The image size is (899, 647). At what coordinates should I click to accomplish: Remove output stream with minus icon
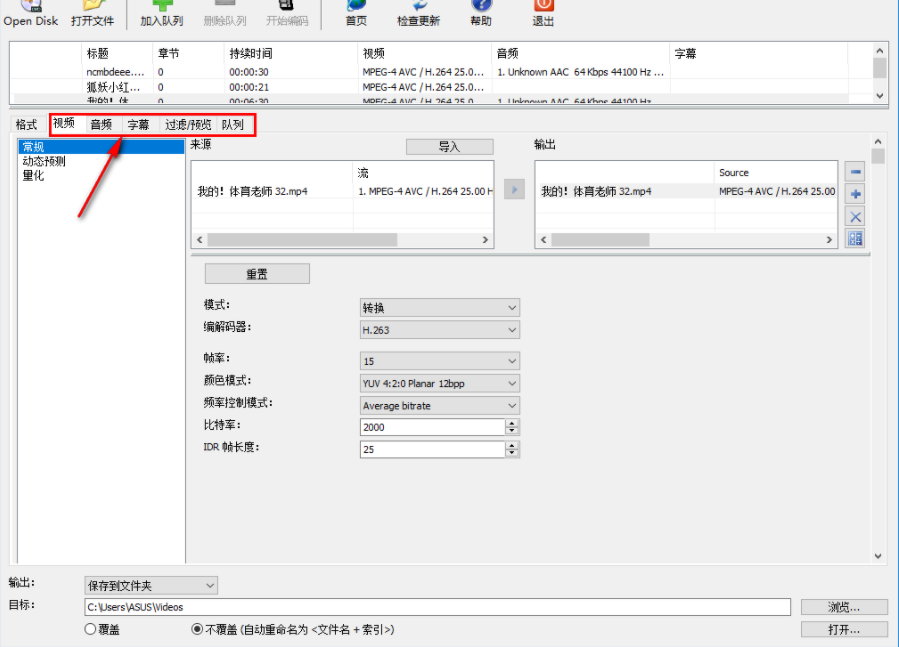tap(857, 171)
